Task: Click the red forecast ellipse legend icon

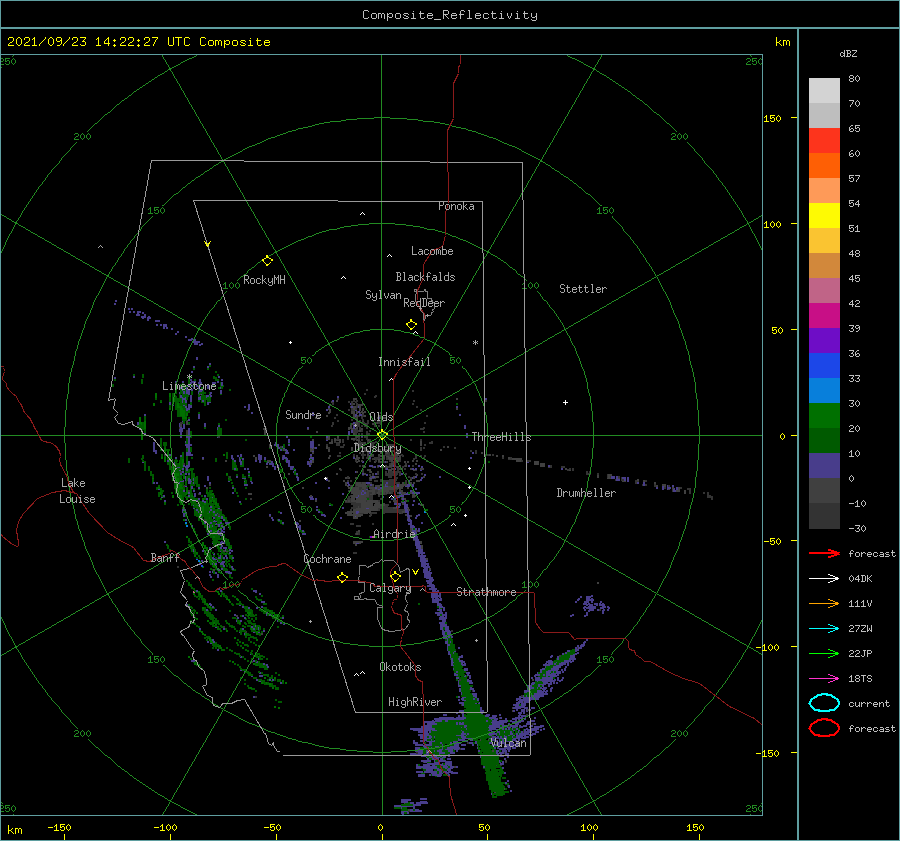Action: click(x=824, y=728)
